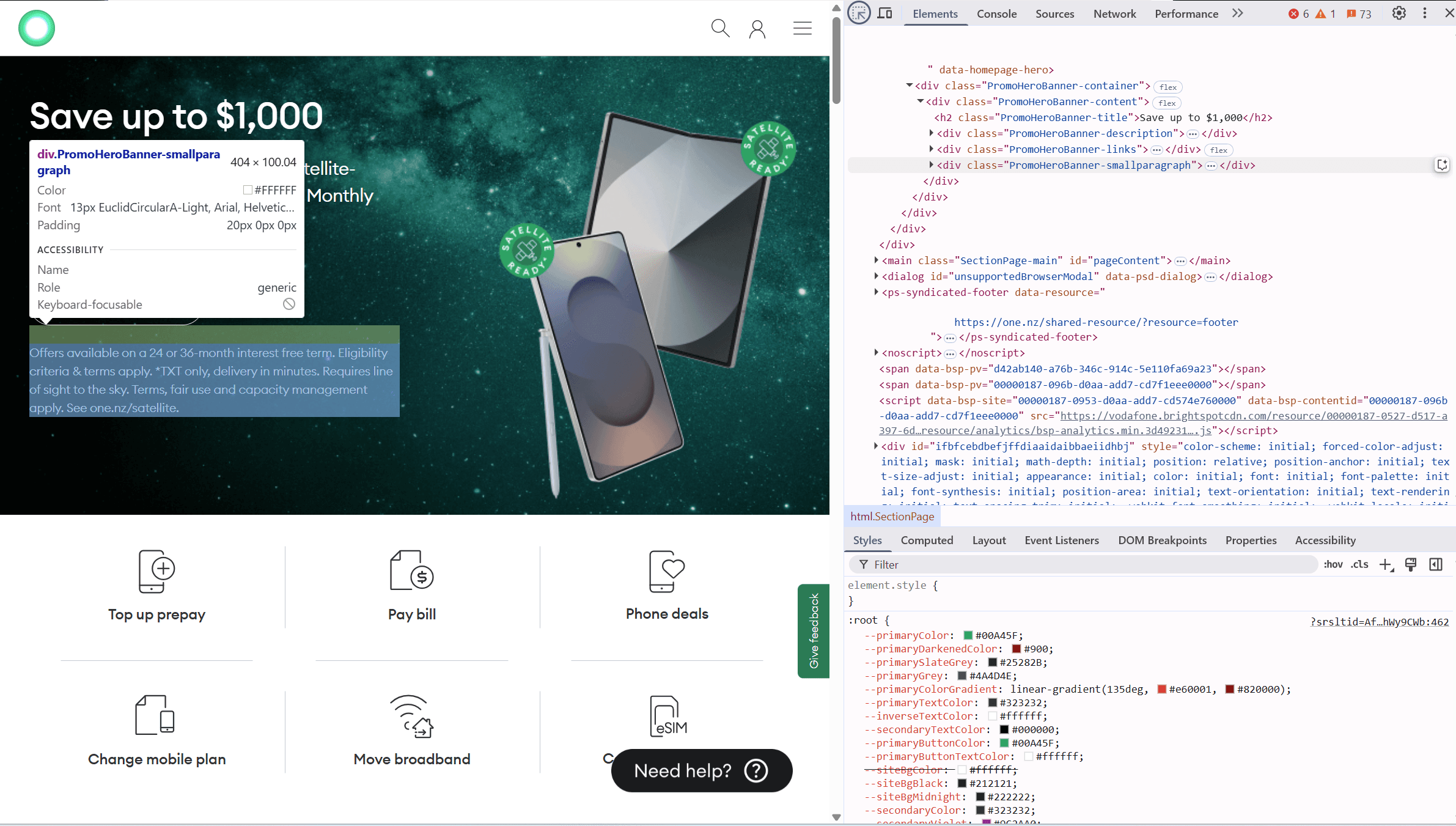Click the page vertical scrollbar thumb

click(x=836, y=60)
